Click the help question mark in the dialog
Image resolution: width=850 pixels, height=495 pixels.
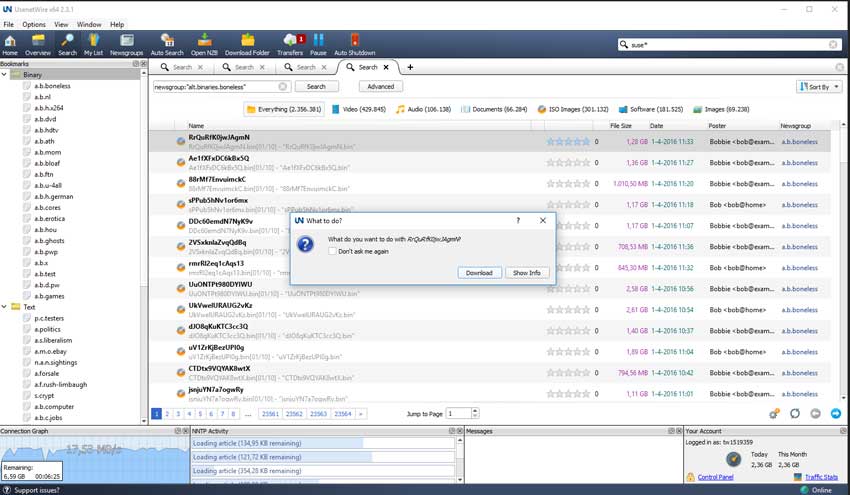(x=518, y=220)
